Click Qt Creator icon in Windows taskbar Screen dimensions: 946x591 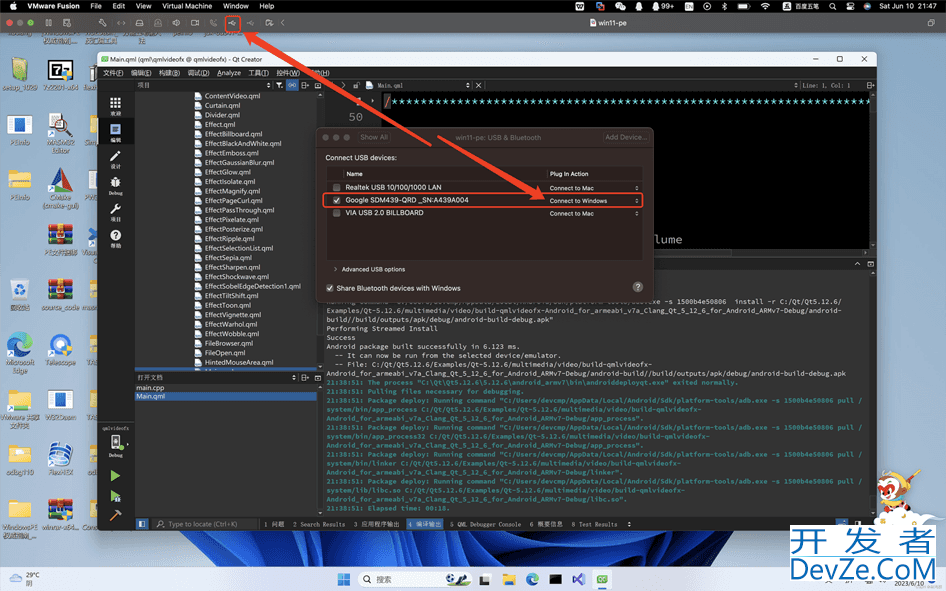pyautogui.click(x=602, y=580)
